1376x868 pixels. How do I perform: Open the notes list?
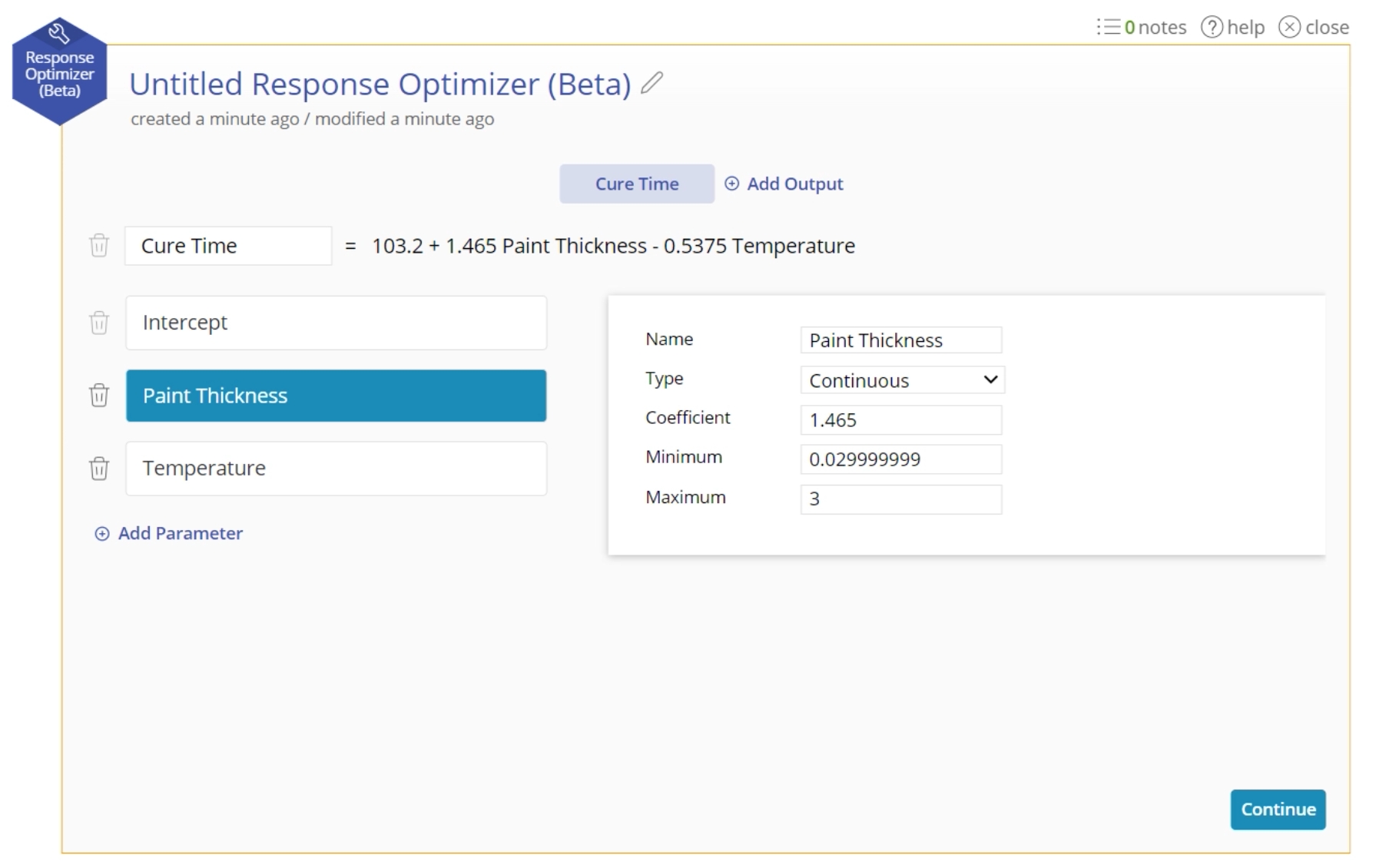pos(1142,28)
